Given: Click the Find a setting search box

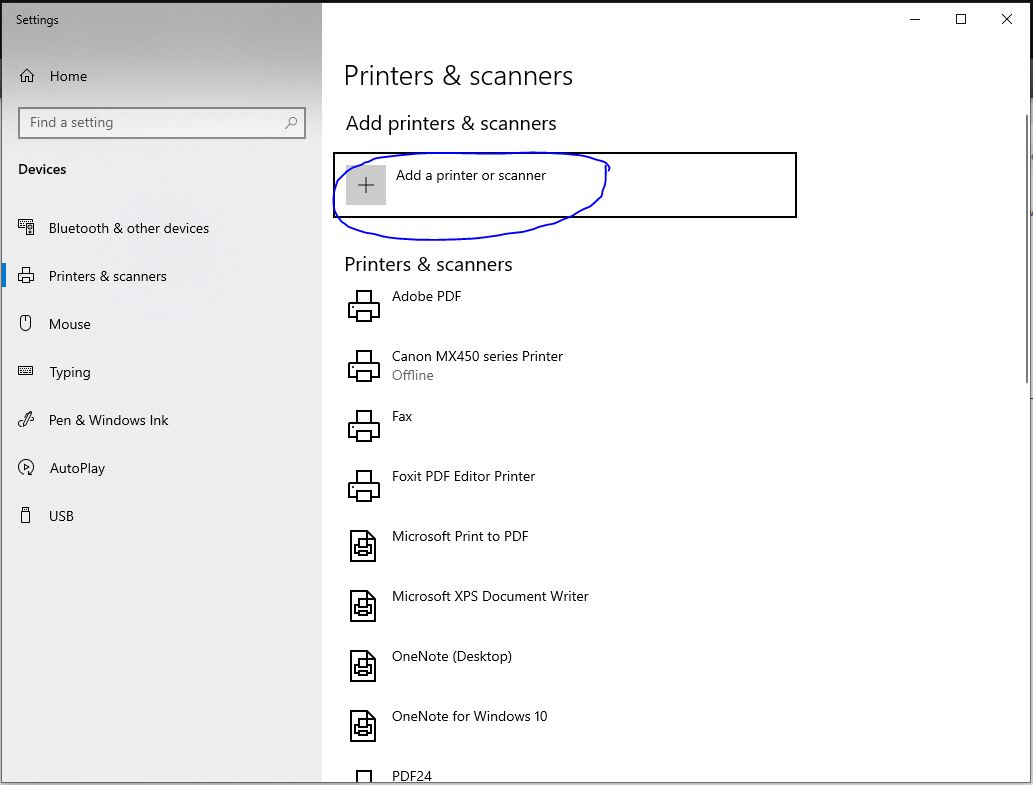Looking at the screenshot, I should [x=150, y=123].
